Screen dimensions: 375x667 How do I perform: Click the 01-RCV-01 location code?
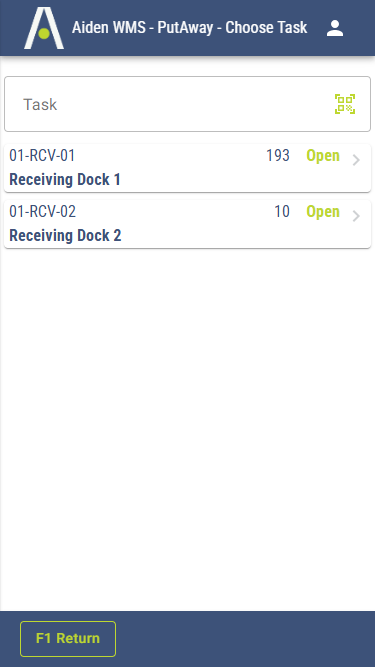click(42, 156)
